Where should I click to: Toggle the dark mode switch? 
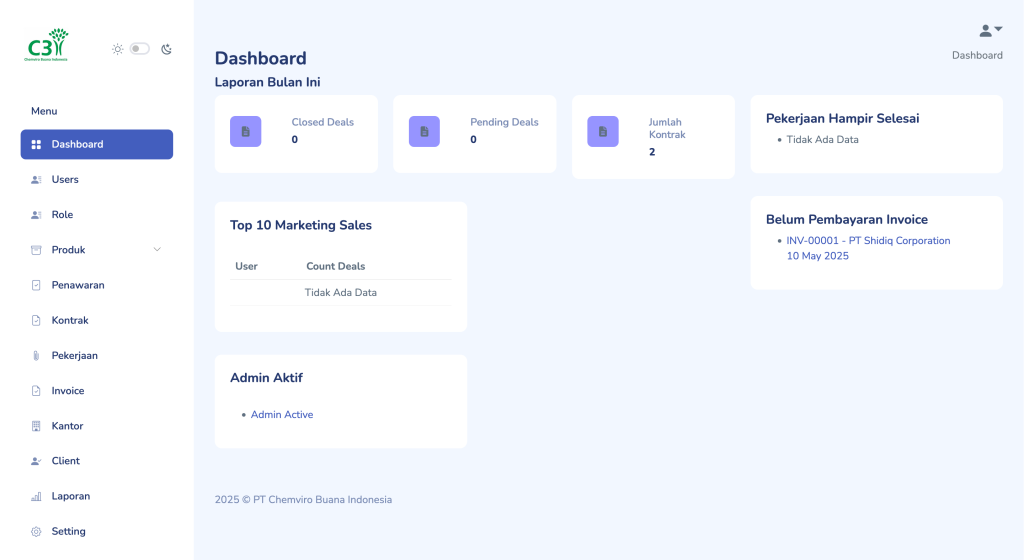coord(140,49)
